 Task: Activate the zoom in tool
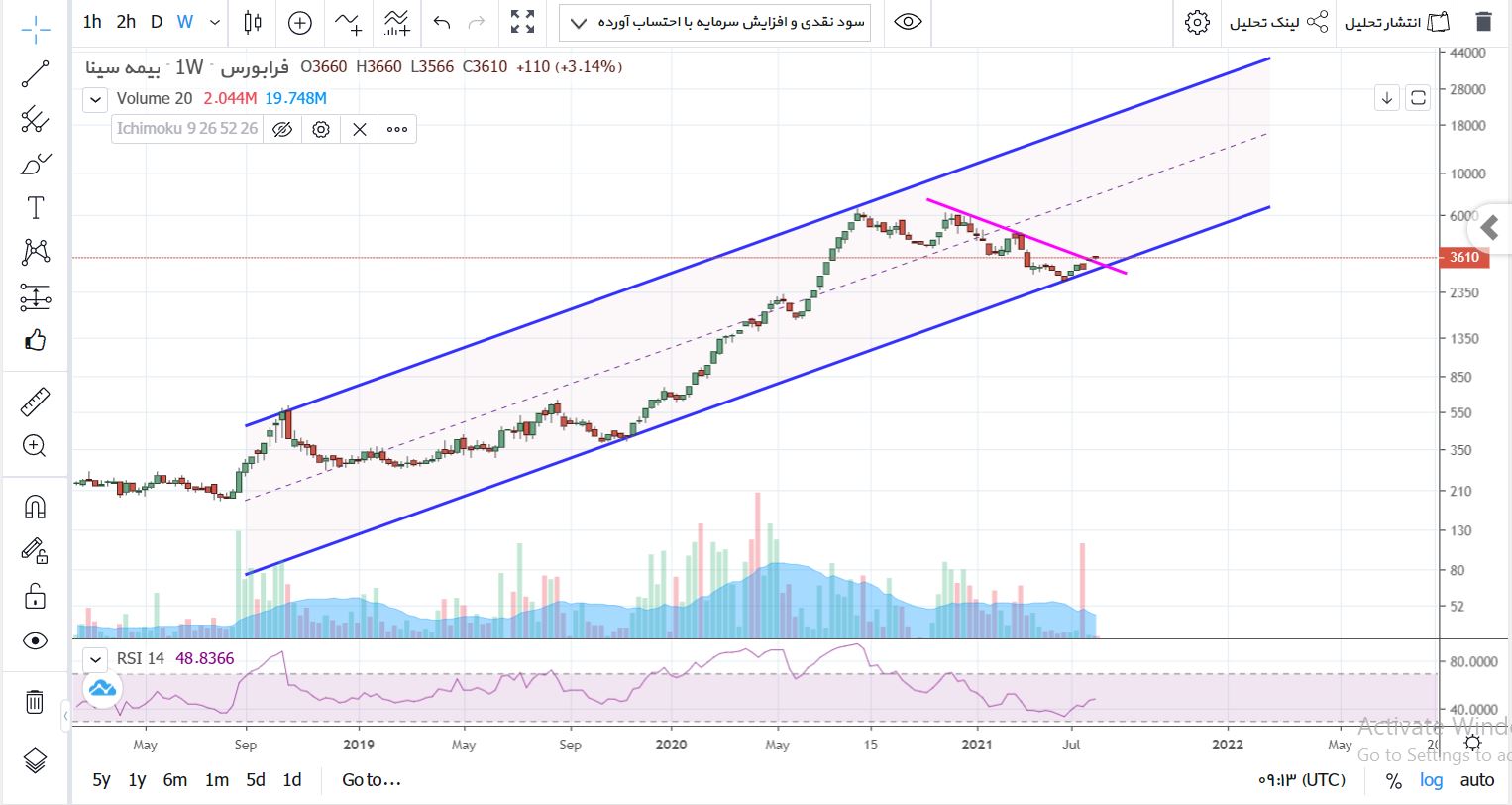pos(36,446)
